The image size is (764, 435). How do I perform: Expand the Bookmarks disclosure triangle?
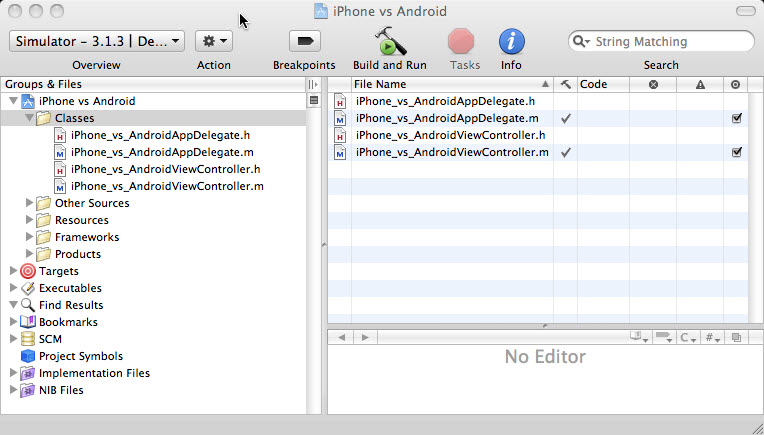point(14,322)
